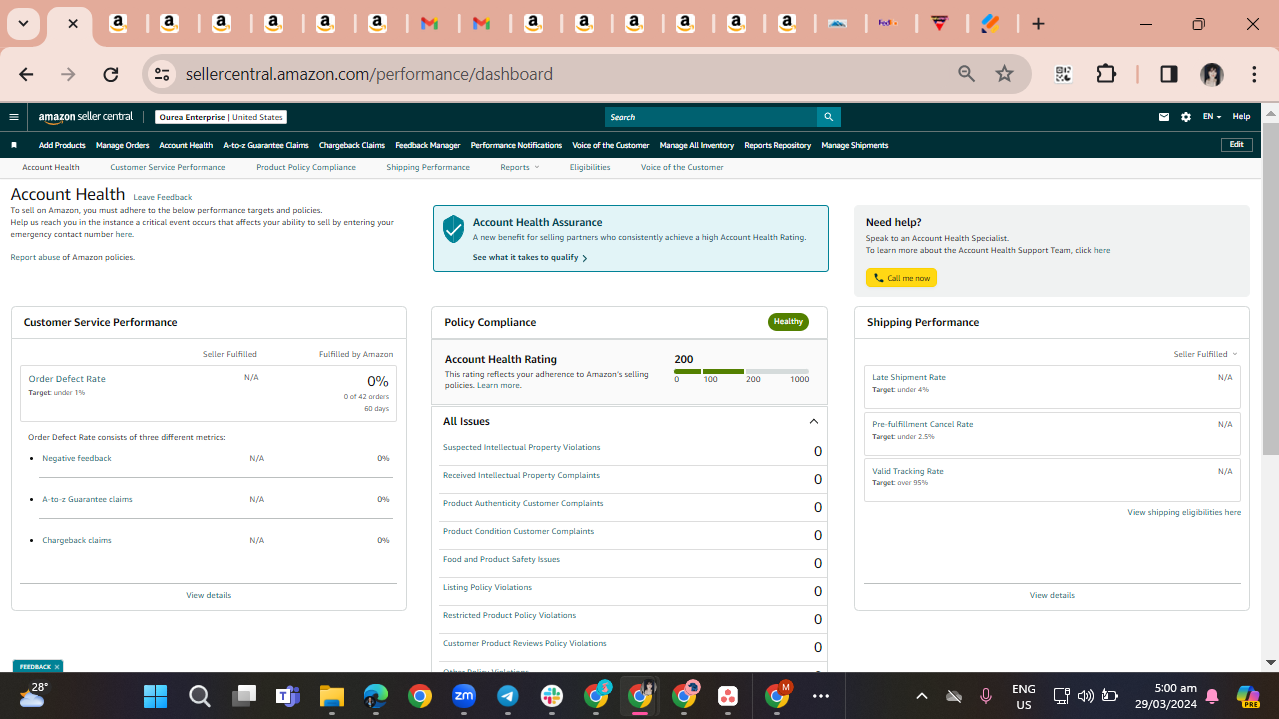This screenshot has width=1279, height=719.
Task: Go back with browser back arrow
Action: 26,74
